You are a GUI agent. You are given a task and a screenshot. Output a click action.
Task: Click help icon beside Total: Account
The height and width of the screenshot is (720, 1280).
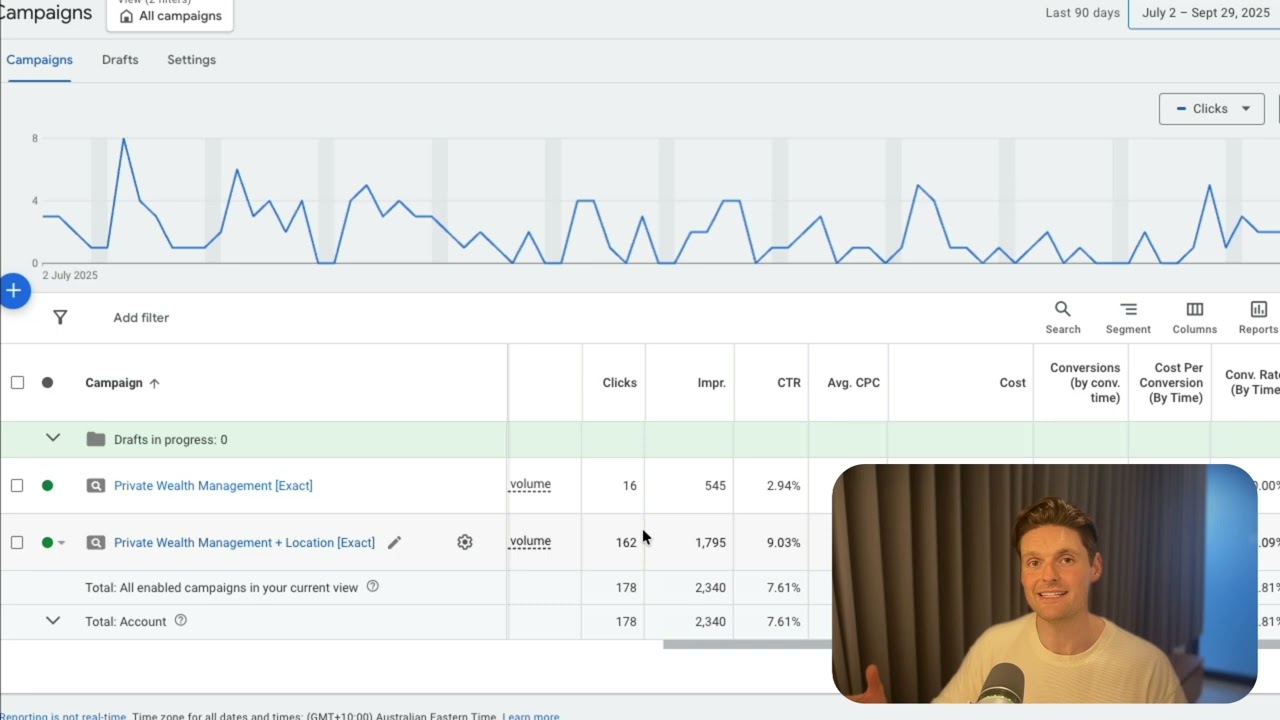(x=181, y=620)
